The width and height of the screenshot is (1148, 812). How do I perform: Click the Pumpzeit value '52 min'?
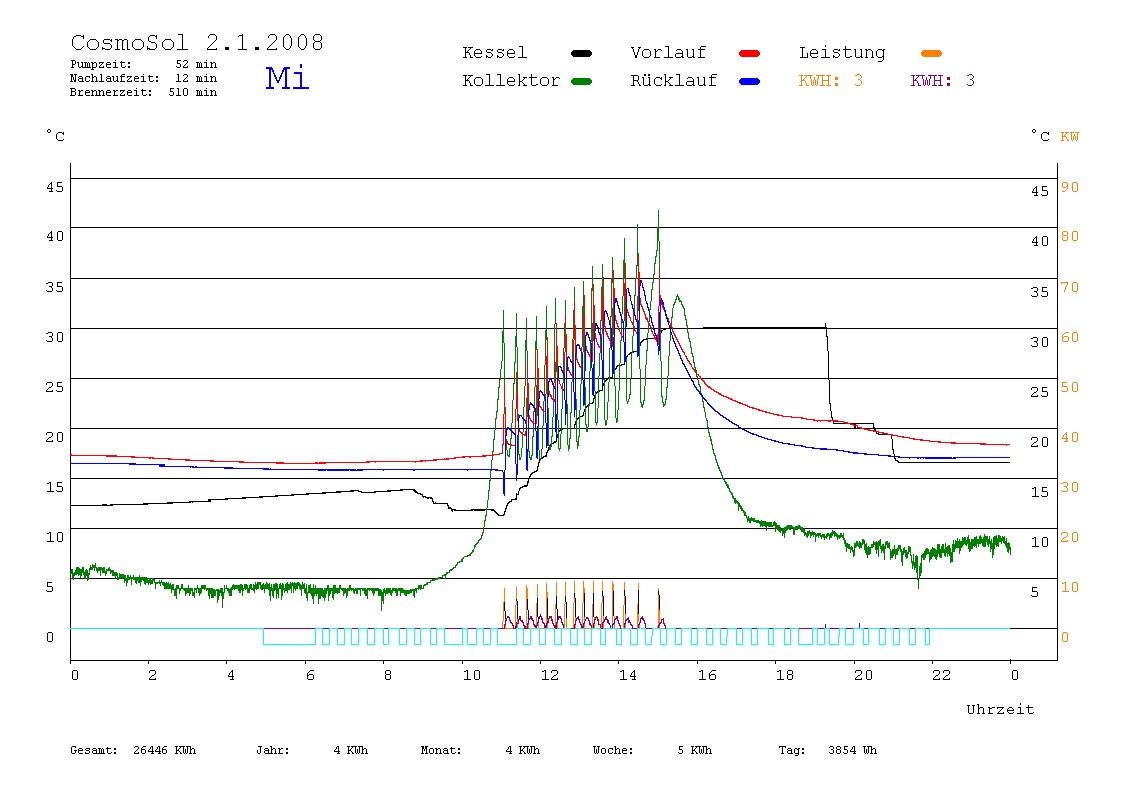pos(196,64)
